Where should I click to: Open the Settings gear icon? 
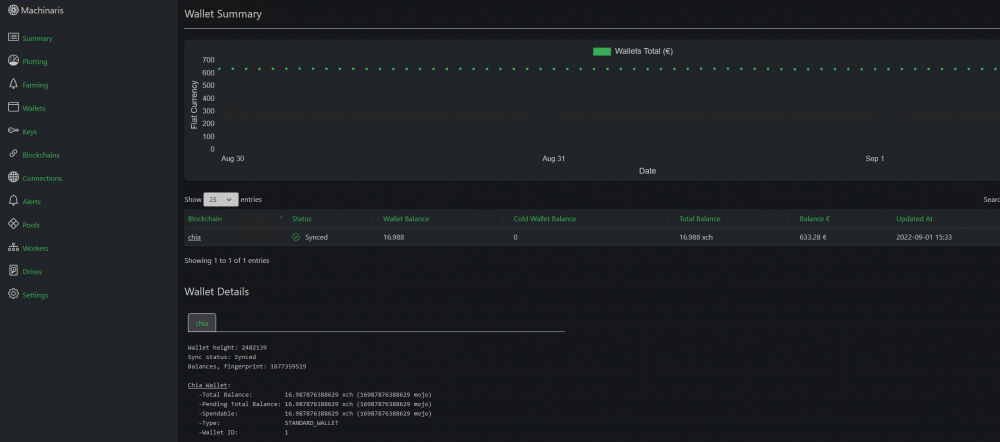[13, 294]
